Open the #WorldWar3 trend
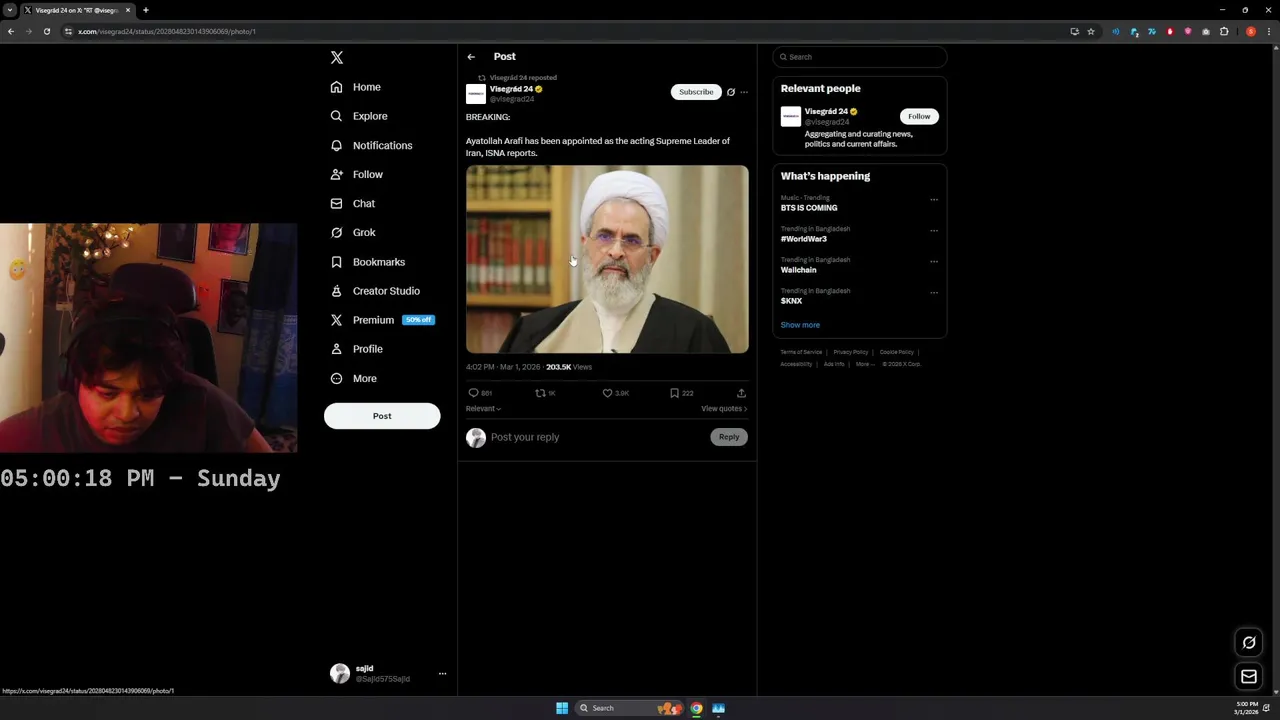The width and height of the screenshot is (1280, 720). pos(804,239)
